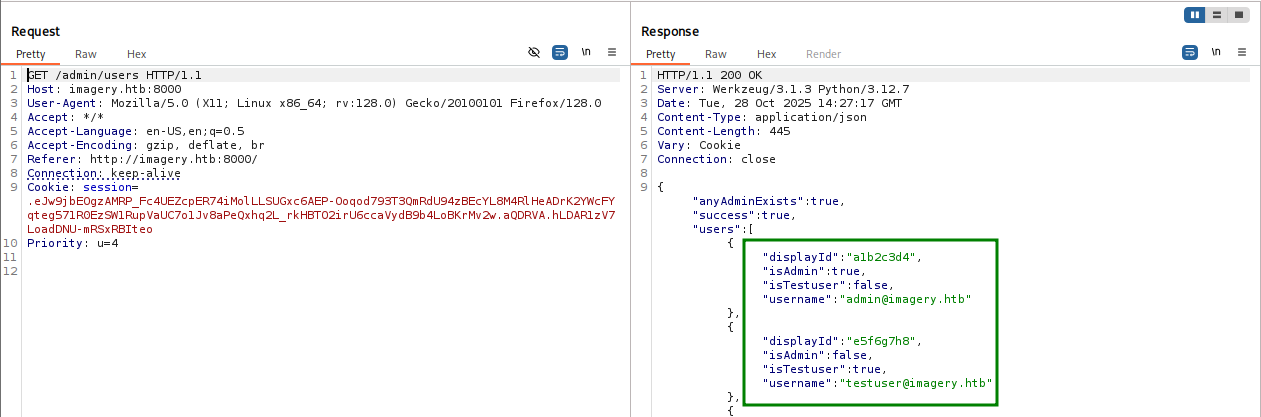Switch Request view to Raw tab
Image resolution: width=1261 pixels, height=417 pixels.
pyautogui.click(x=86, y=54)
